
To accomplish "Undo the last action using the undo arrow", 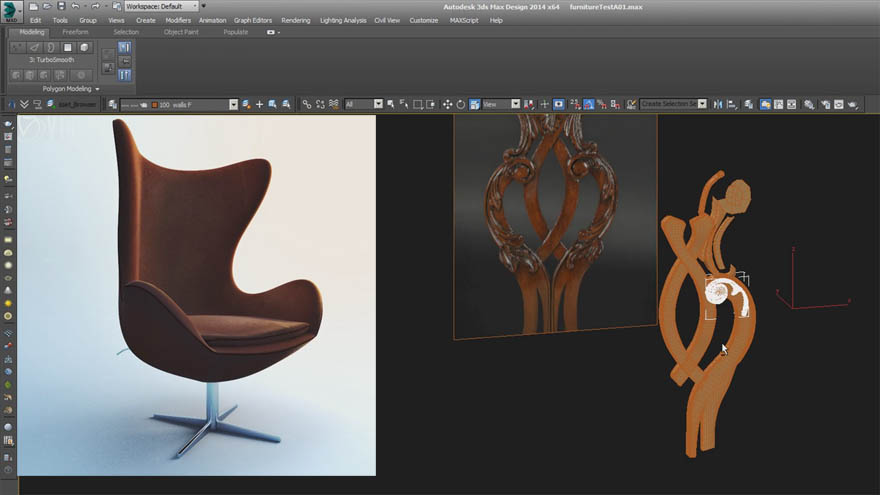I will point(75,6).
